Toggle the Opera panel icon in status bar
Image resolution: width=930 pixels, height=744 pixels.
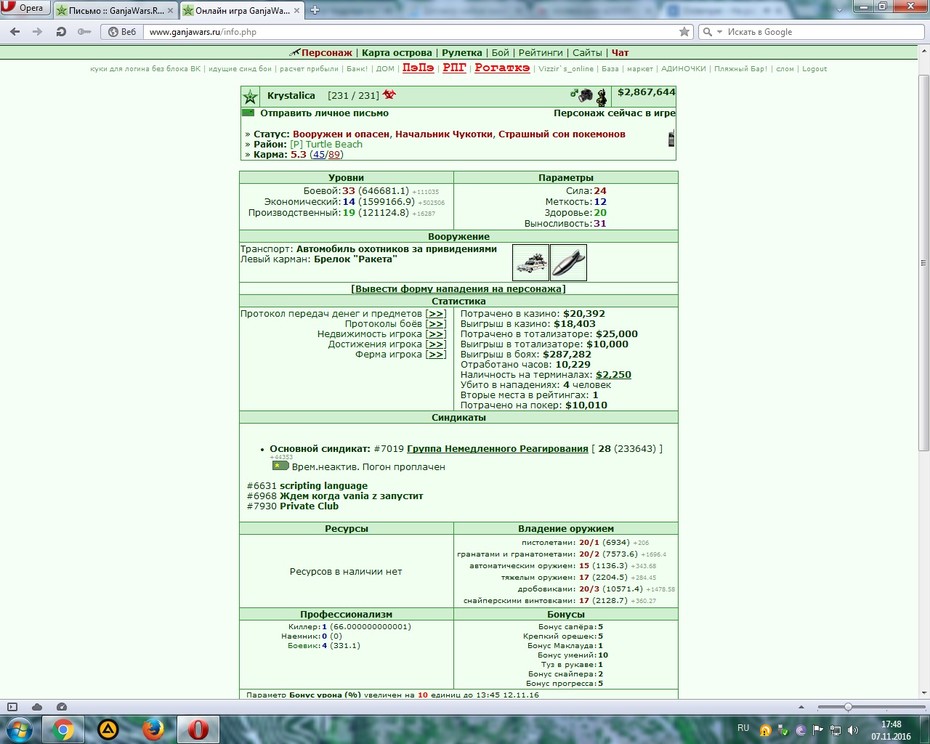pos(12,707)
